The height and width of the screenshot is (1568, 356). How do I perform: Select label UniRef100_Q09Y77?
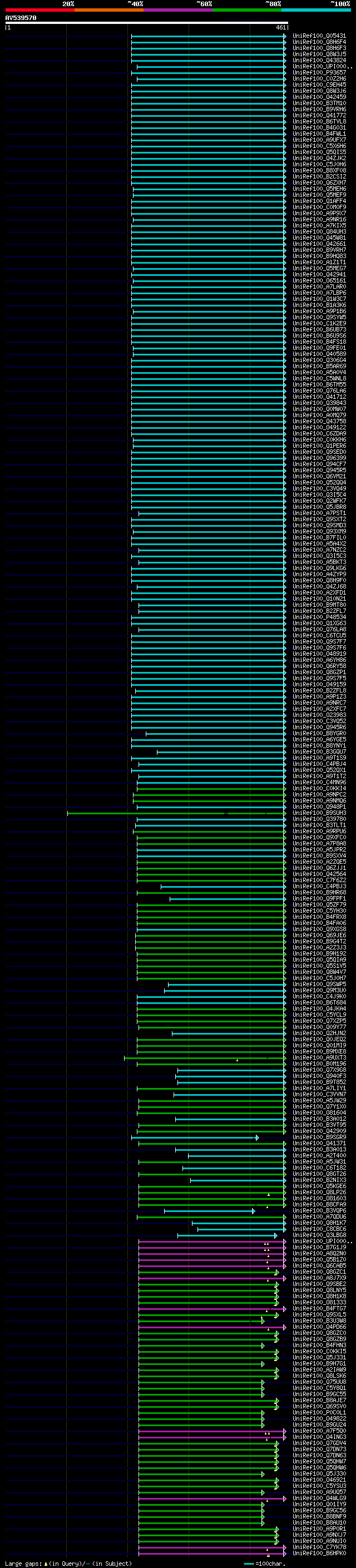pos(319,1027)
